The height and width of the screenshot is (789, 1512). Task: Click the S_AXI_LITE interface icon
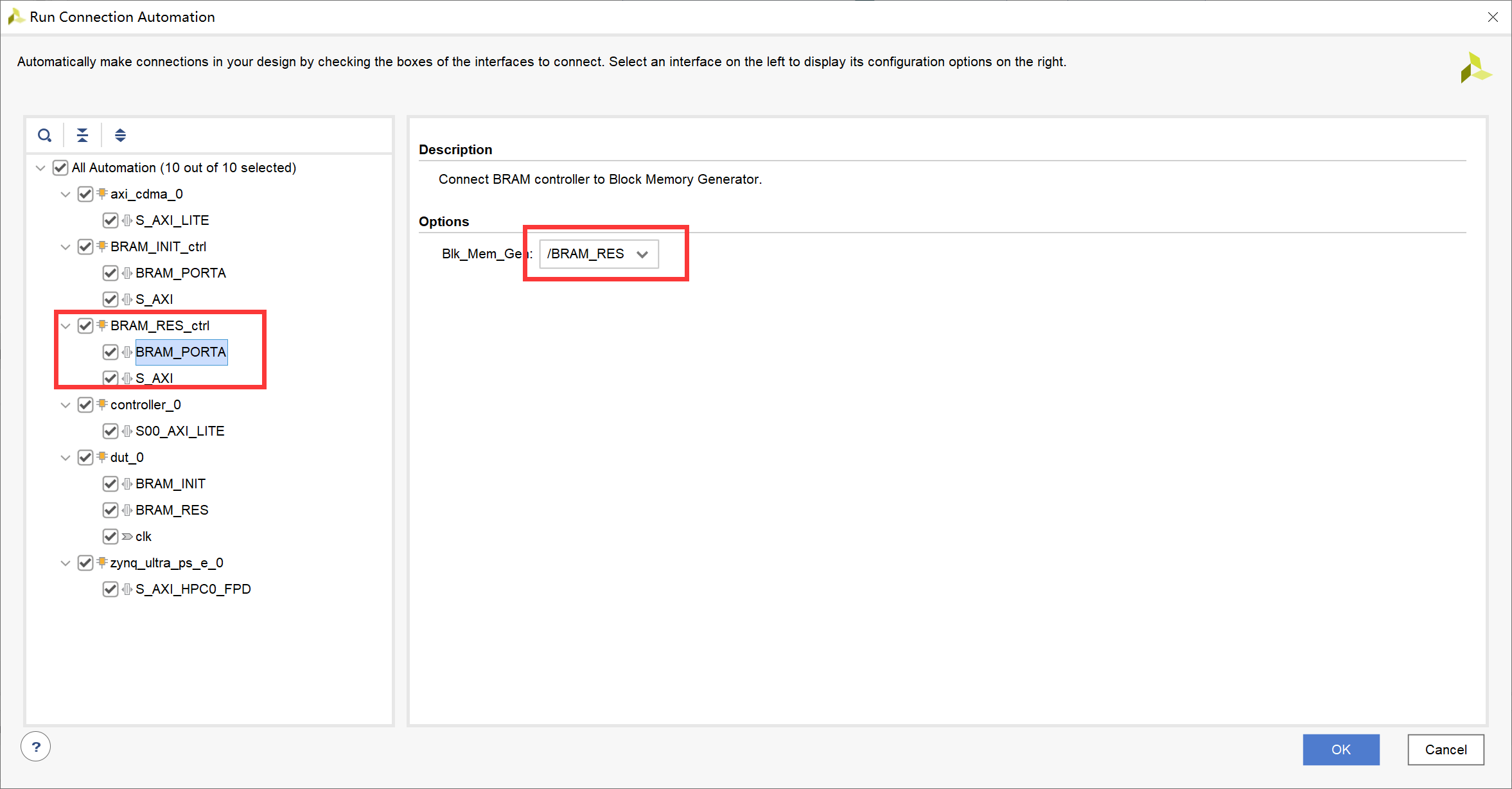pyautogui.click(x=127, y=220)
